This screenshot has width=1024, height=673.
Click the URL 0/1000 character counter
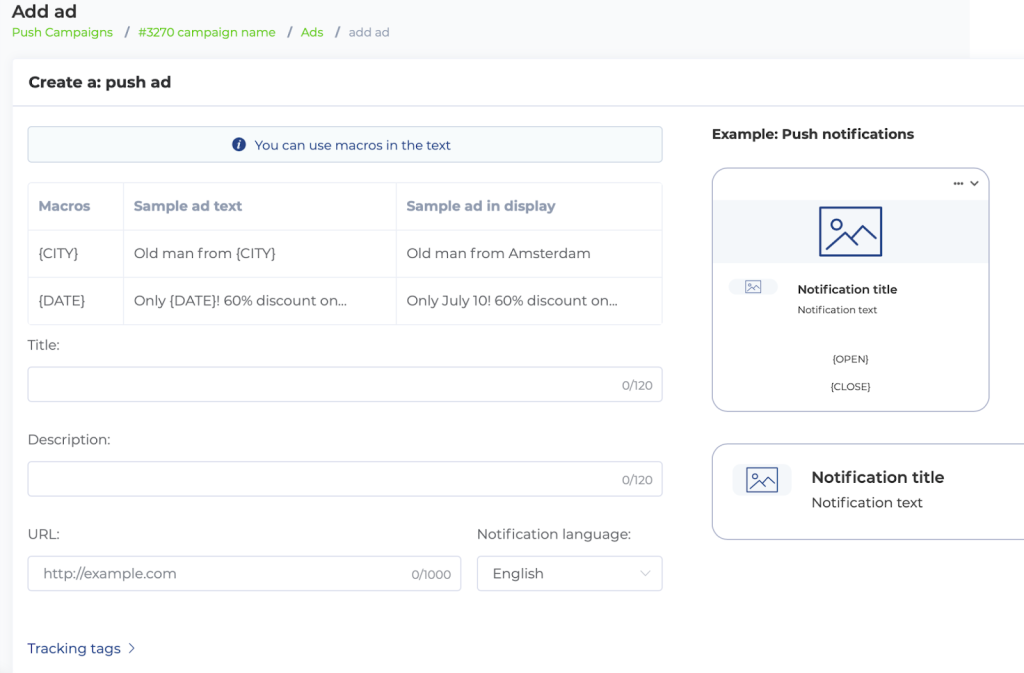pyautogui.click(x=431, y=574)
